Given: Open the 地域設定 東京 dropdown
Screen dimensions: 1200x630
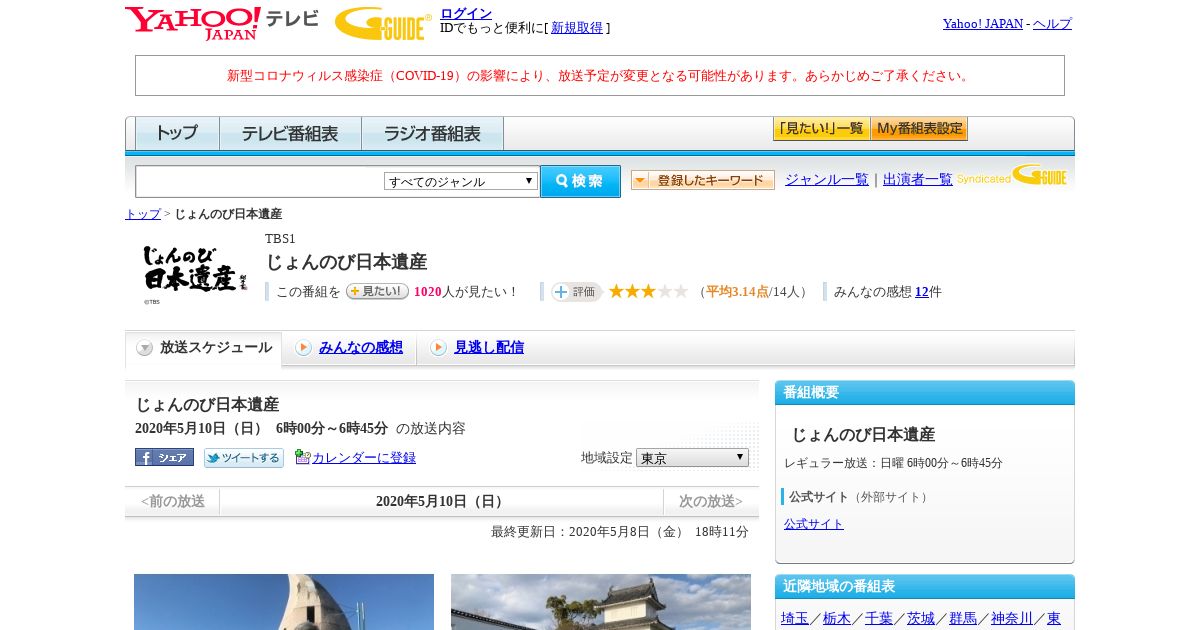Looking at the screenshot, I should [692, 457].
